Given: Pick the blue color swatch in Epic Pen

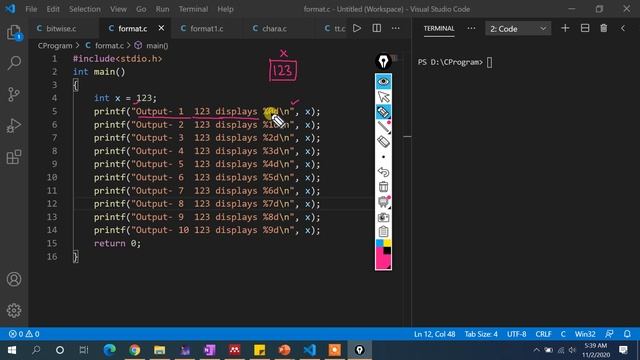Looking at the screenshot, I should click(x=379, y=243).
